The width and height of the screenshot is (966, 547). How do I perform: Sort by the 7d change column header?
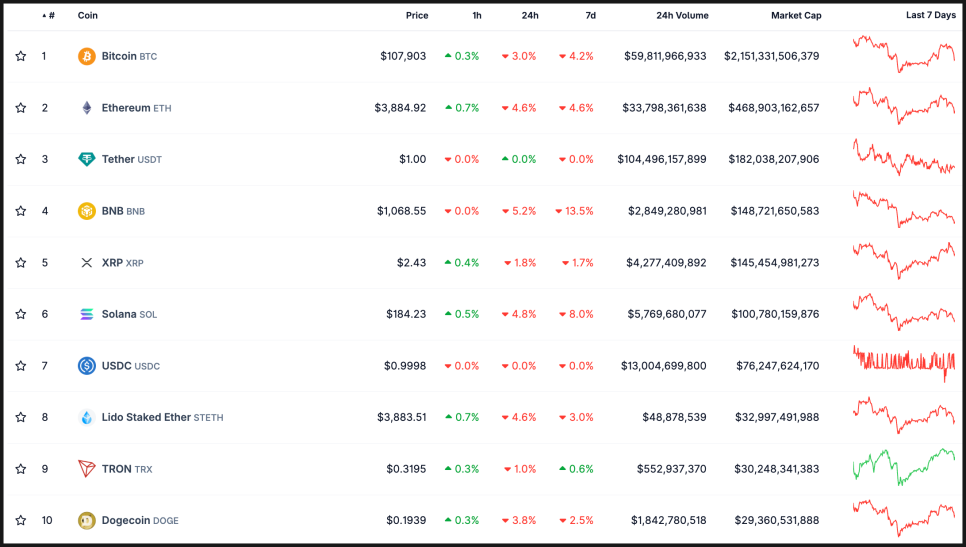[590, 16]
